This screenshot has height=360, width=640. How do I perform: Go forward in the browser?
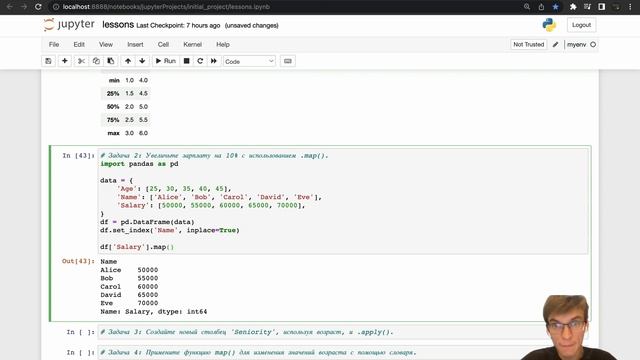[24, 7]
